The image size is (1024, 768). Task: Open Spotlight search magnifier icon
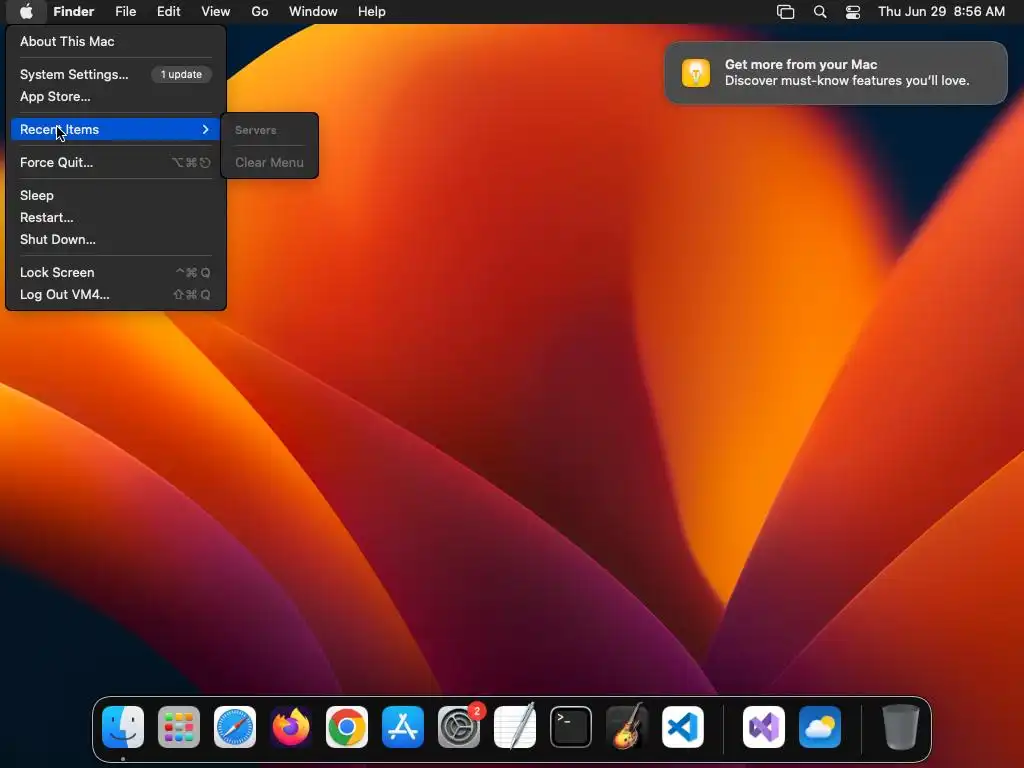tap(820, 12)
